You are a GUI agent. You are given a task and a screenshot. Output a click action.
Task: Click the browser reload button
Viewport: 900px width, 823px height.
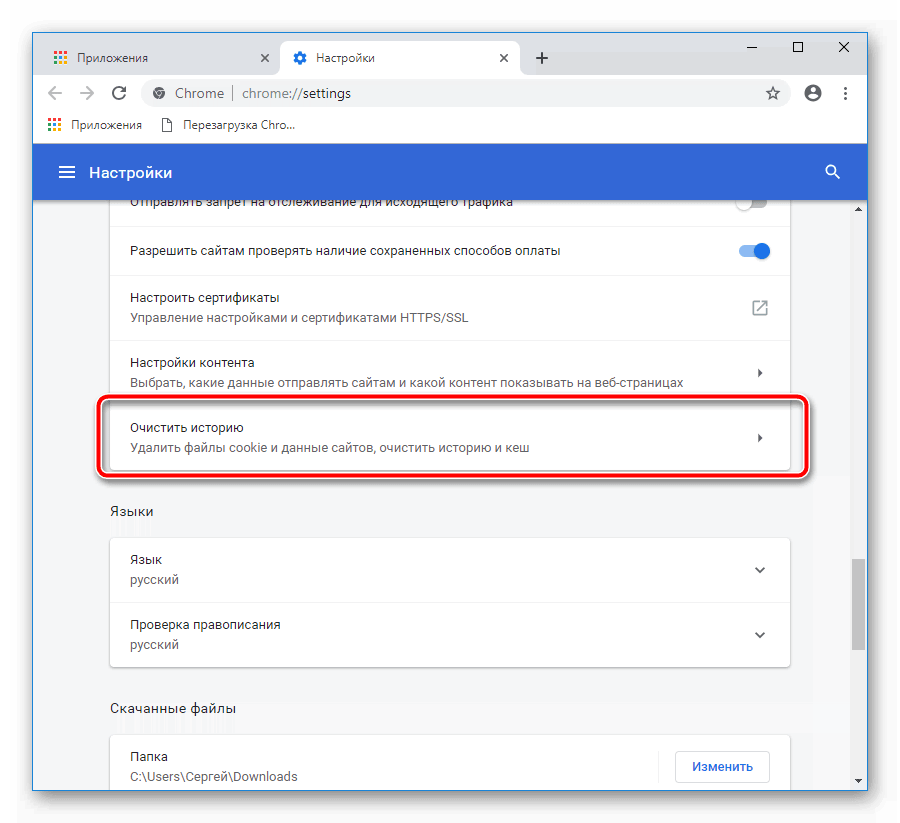pos(119,93)
